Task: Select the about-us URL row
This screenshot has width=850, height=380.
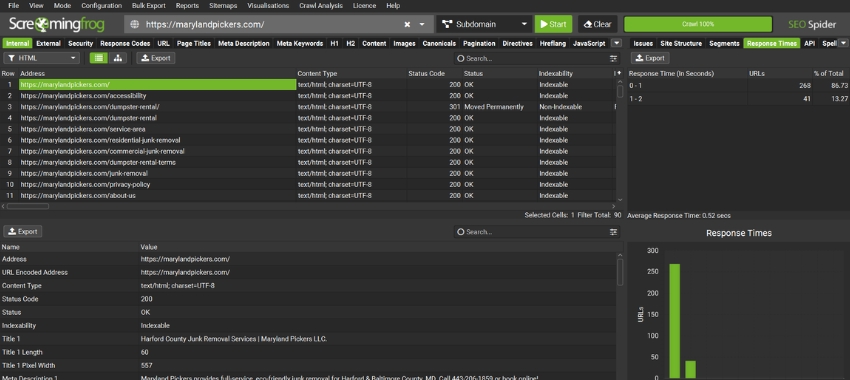Action: [x=308, y=196]
